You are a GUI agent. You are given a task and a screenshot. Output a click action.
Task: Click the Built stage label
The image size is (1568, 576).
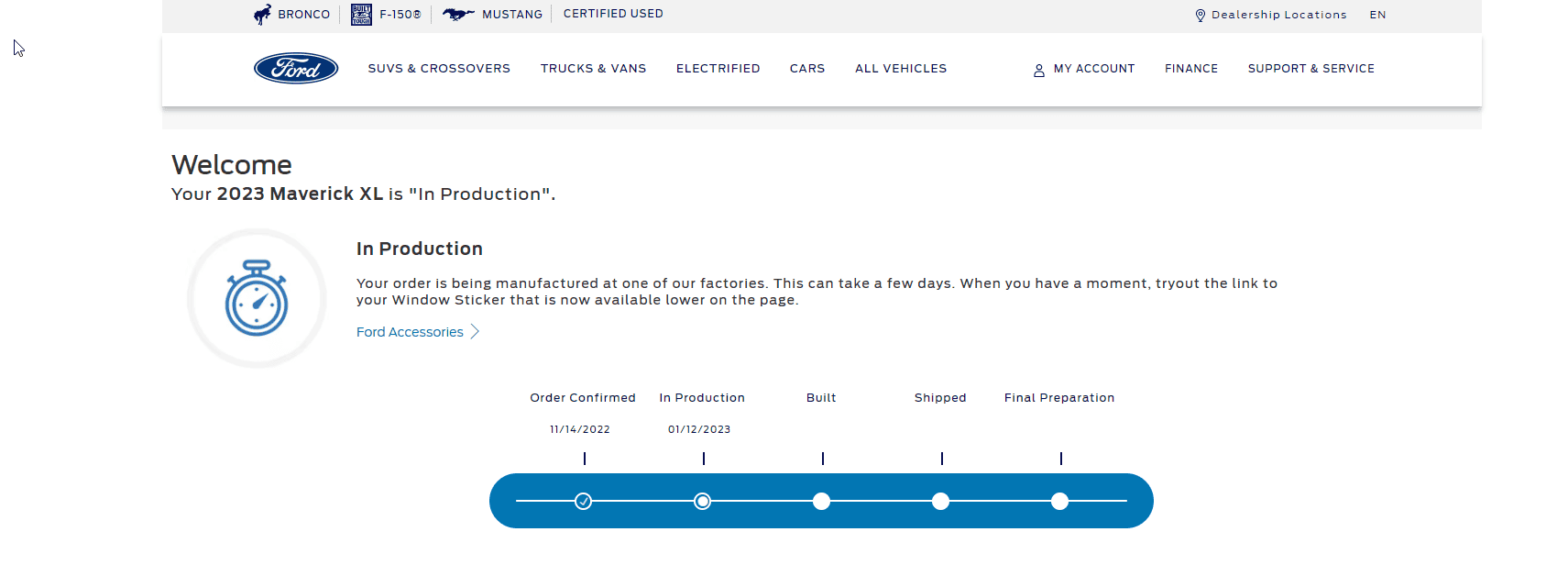tap(821, 398)
